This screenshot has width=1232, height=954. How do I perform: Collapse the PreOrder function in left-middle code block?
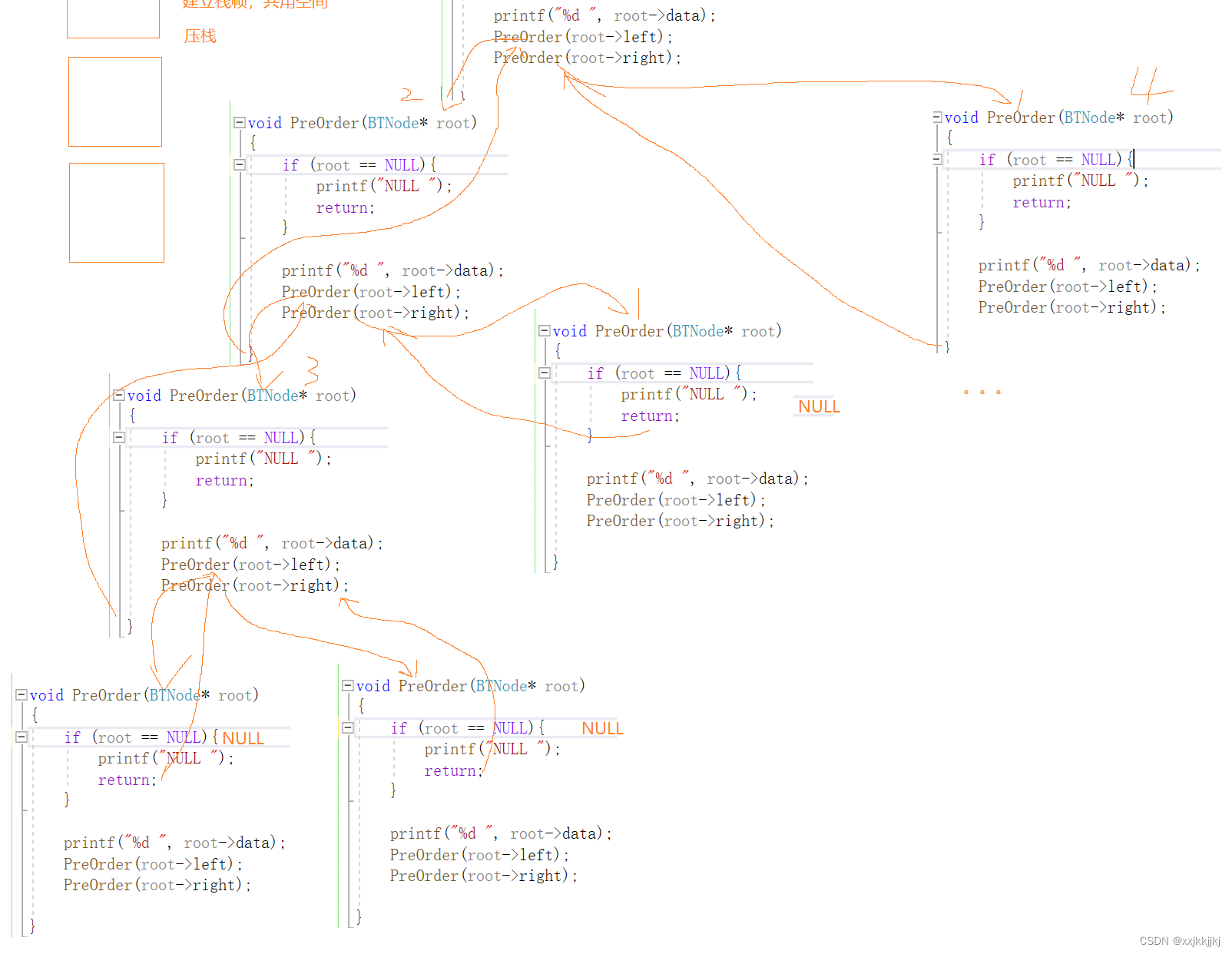click(x=119, y=395)
